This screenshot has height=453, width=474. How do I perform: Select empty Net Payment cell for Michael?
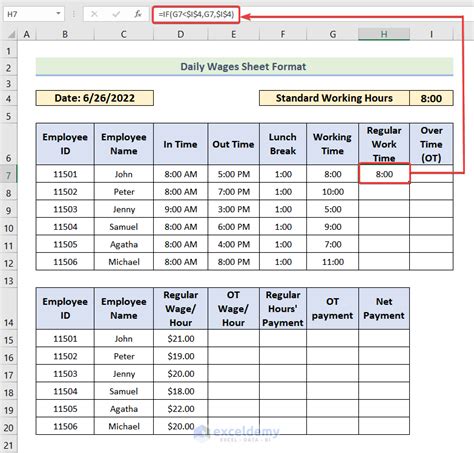(x=384, y=426)
